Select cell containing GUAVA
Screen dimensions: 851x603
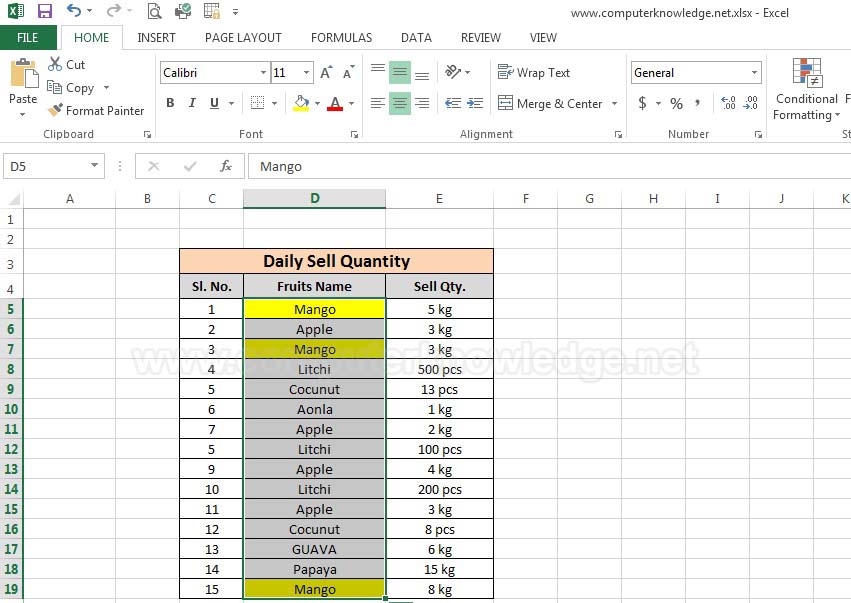[x=315, y=549]
